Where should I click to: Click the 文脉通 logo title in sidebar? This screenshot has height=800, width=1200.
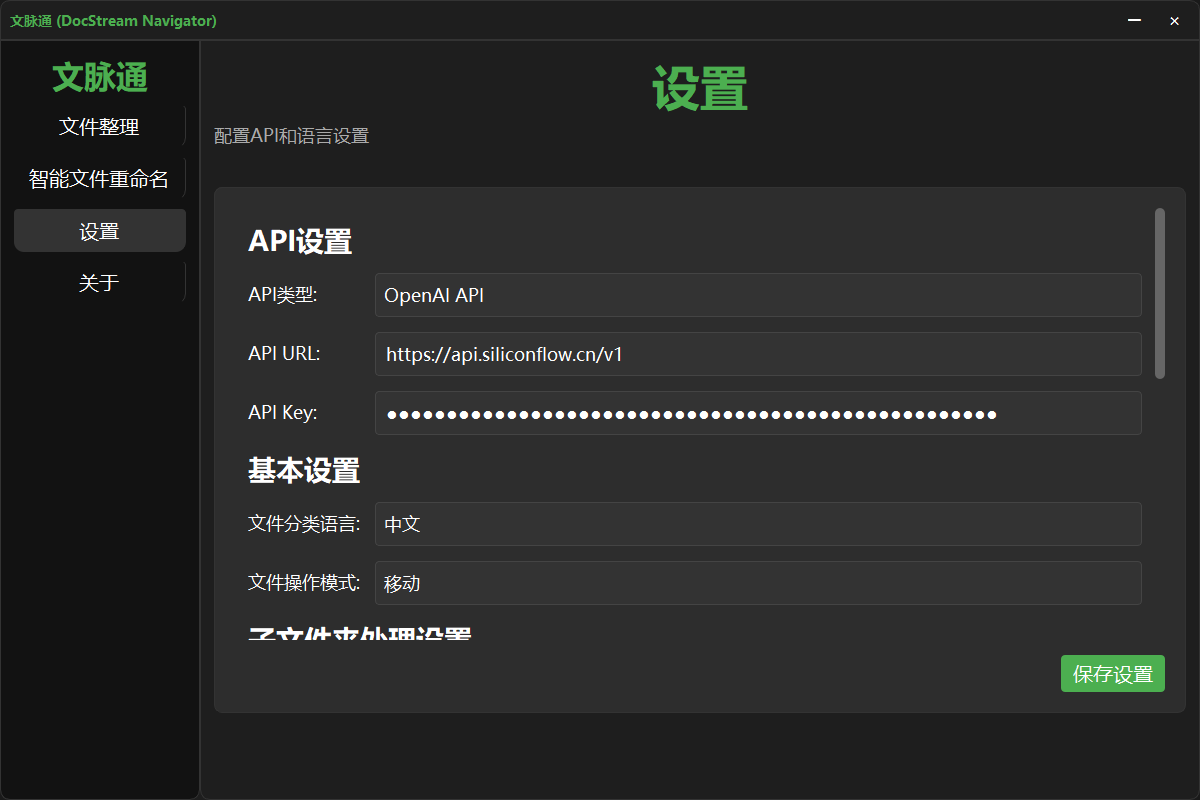click(100, 78)
